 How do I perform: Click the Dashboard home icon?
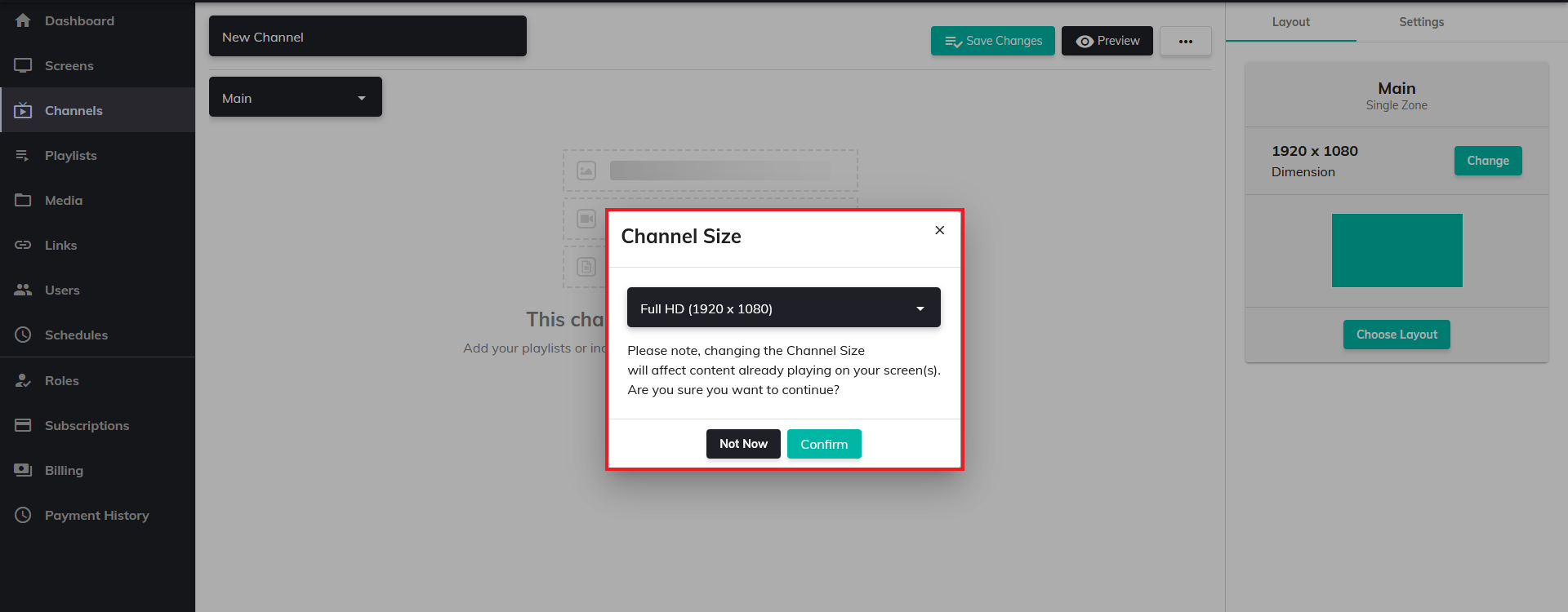23,20
